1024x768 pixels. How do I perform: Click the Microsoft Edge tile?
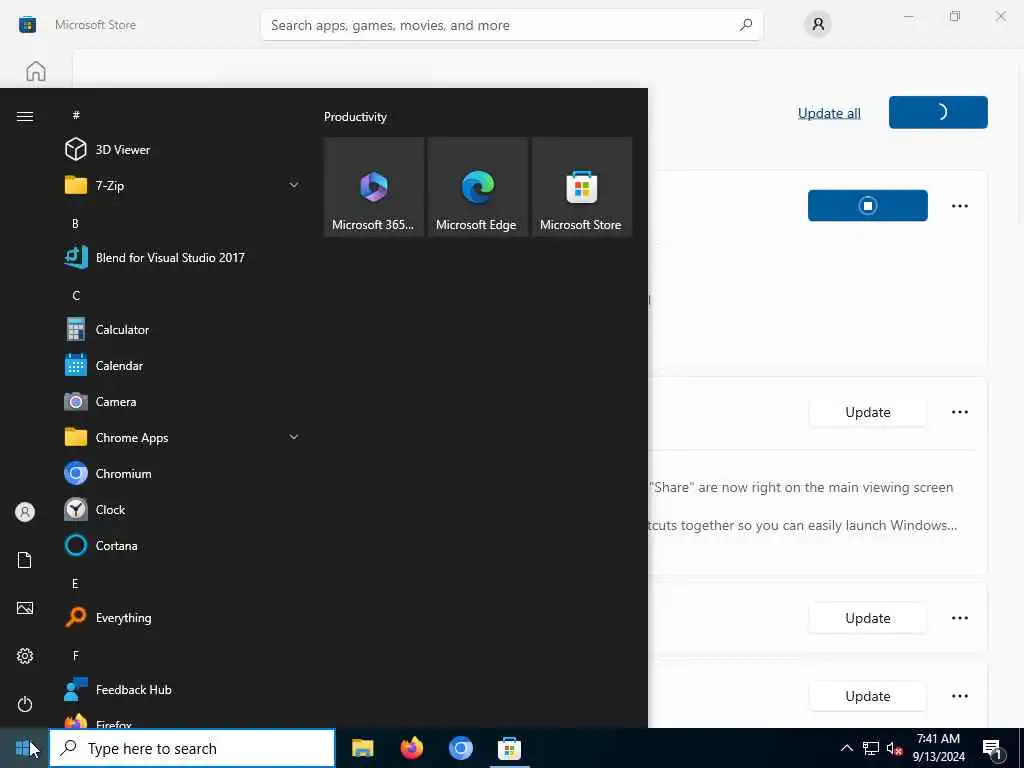click(477, 187)
